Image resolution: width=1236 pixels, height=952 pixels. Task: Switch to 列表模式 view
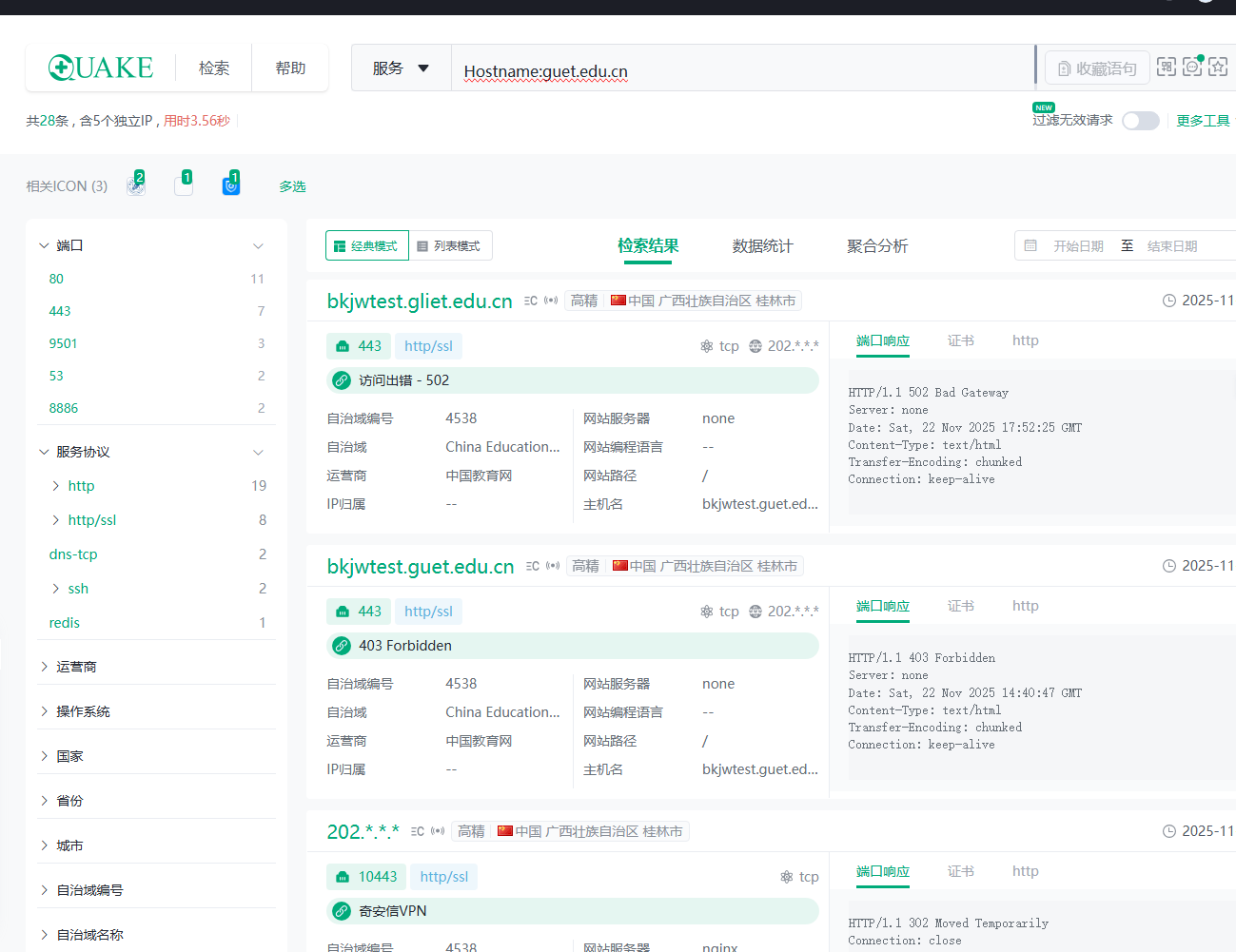pyautogui.click(x=450, y=245)
